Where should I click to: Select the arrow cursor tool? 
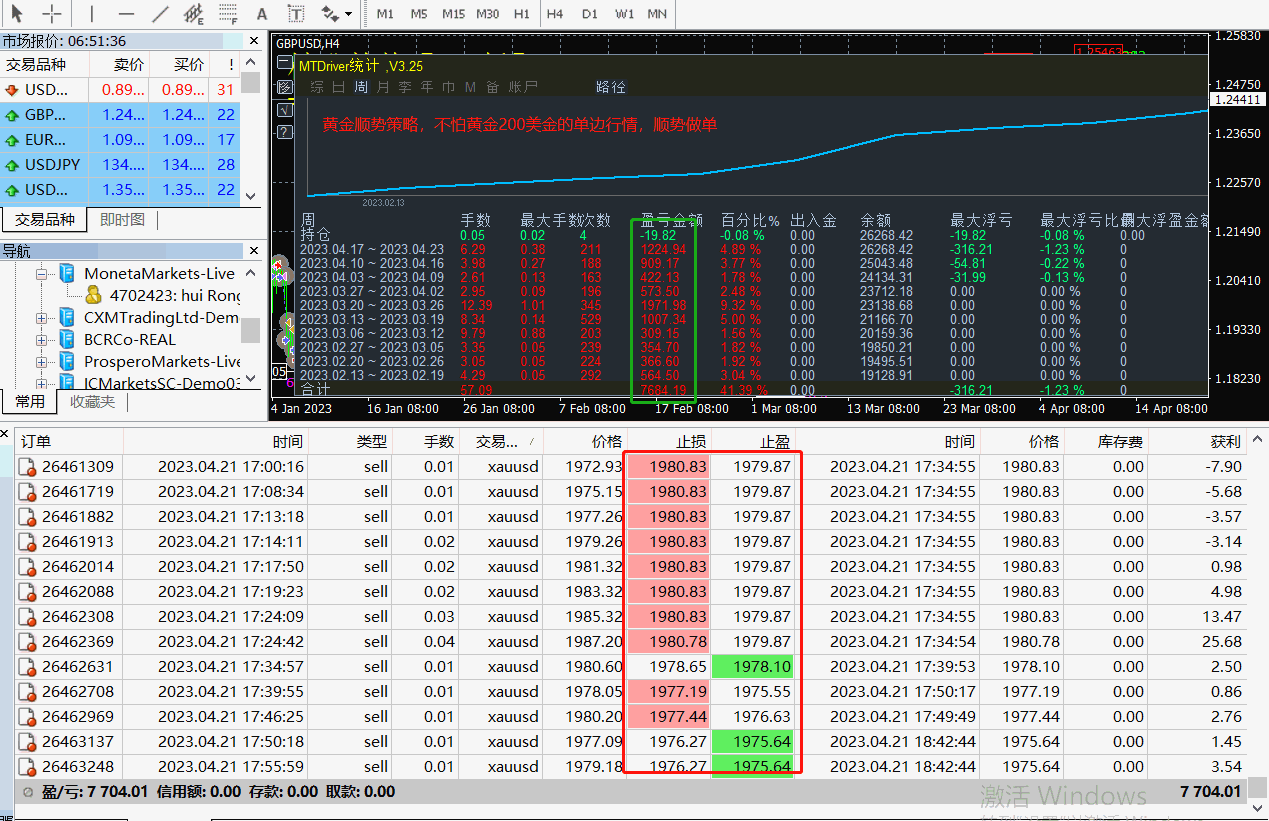pyautogui.click(x=16, y=14)
